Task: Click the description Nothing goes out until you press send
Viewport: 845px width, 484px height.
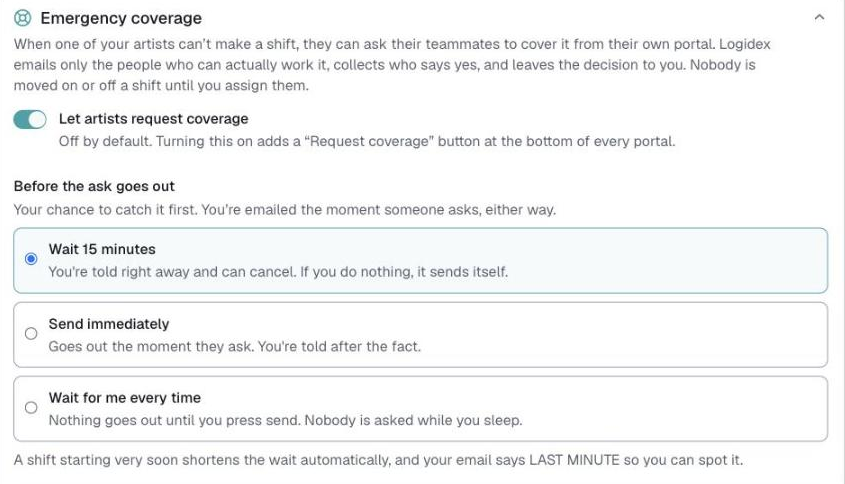Action: pos(286,420)
